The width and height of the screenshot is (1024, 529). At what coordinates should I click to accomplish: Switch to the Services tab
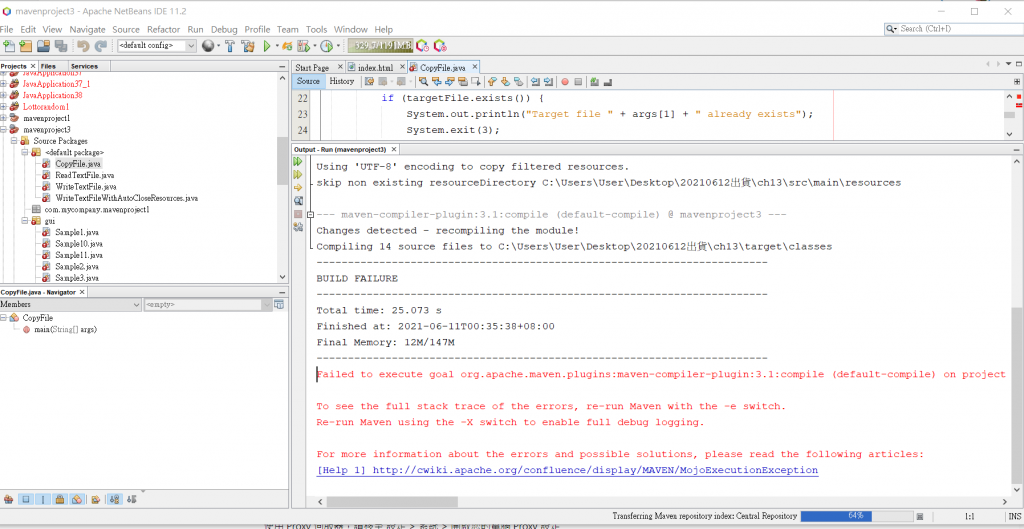tap(84, 66)
